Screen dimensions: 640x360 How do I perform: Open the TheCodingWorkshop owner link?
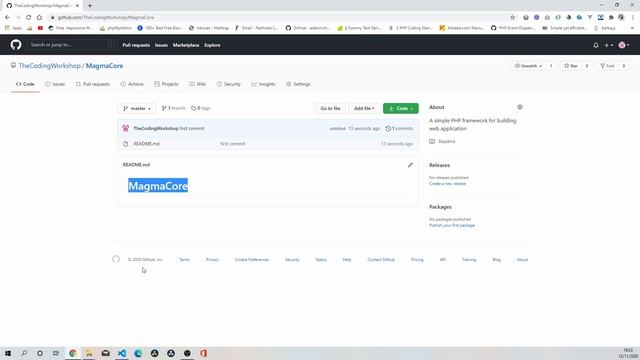(49, 66)
